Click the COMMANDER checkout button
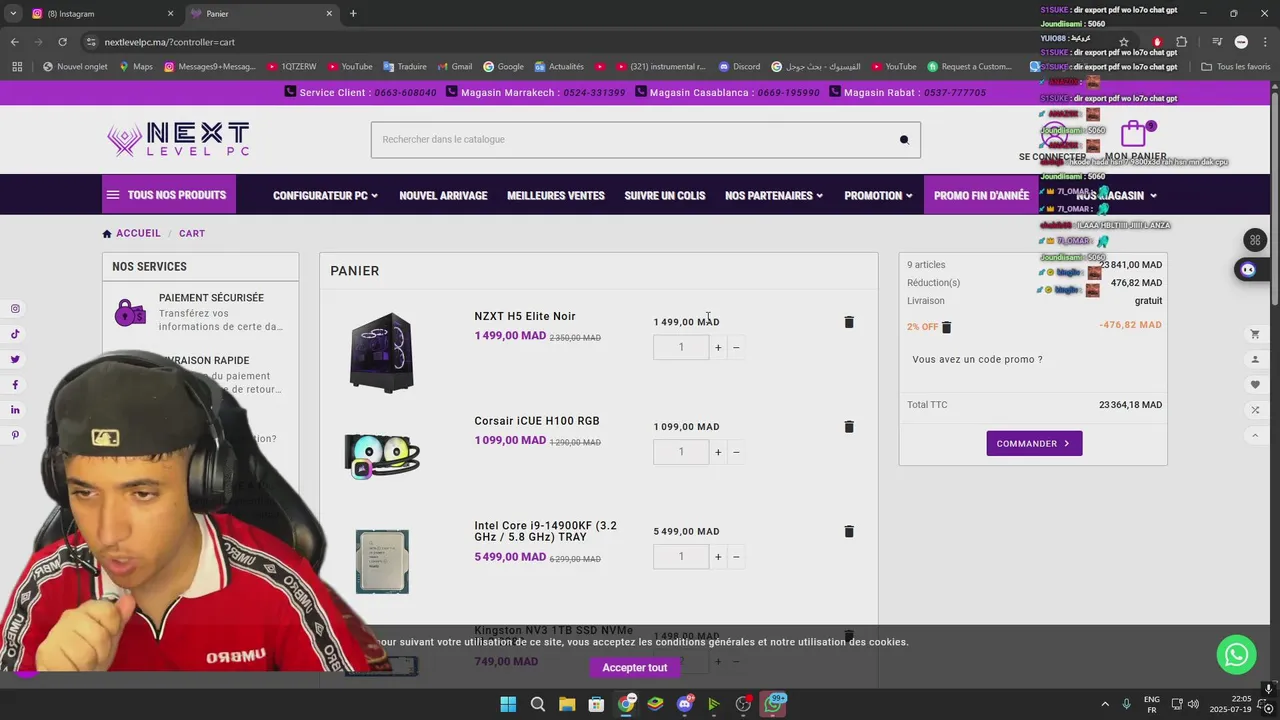 tap(1034, 443)
